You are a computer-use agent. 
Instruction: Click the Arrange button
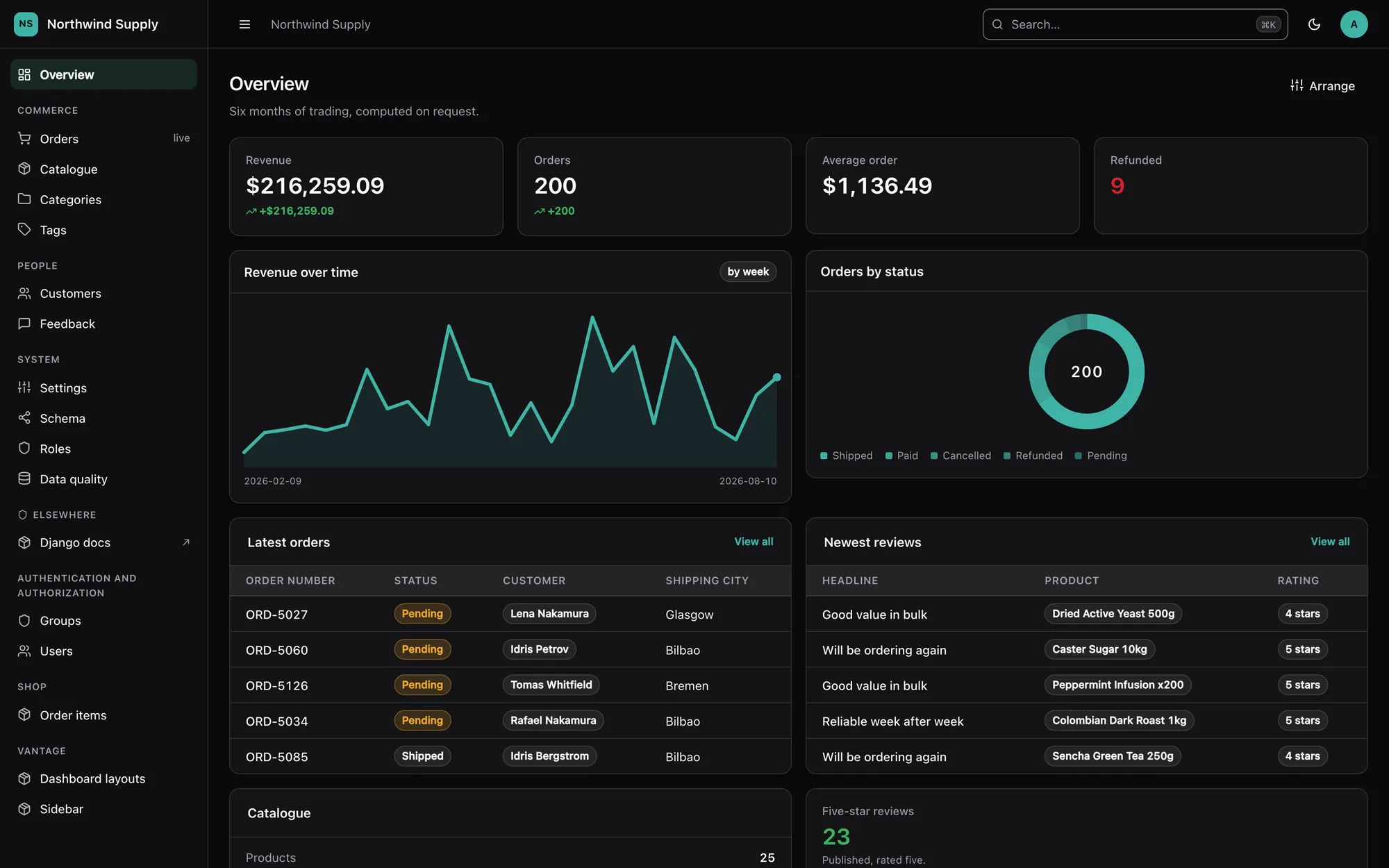[x=1322, y=85]
